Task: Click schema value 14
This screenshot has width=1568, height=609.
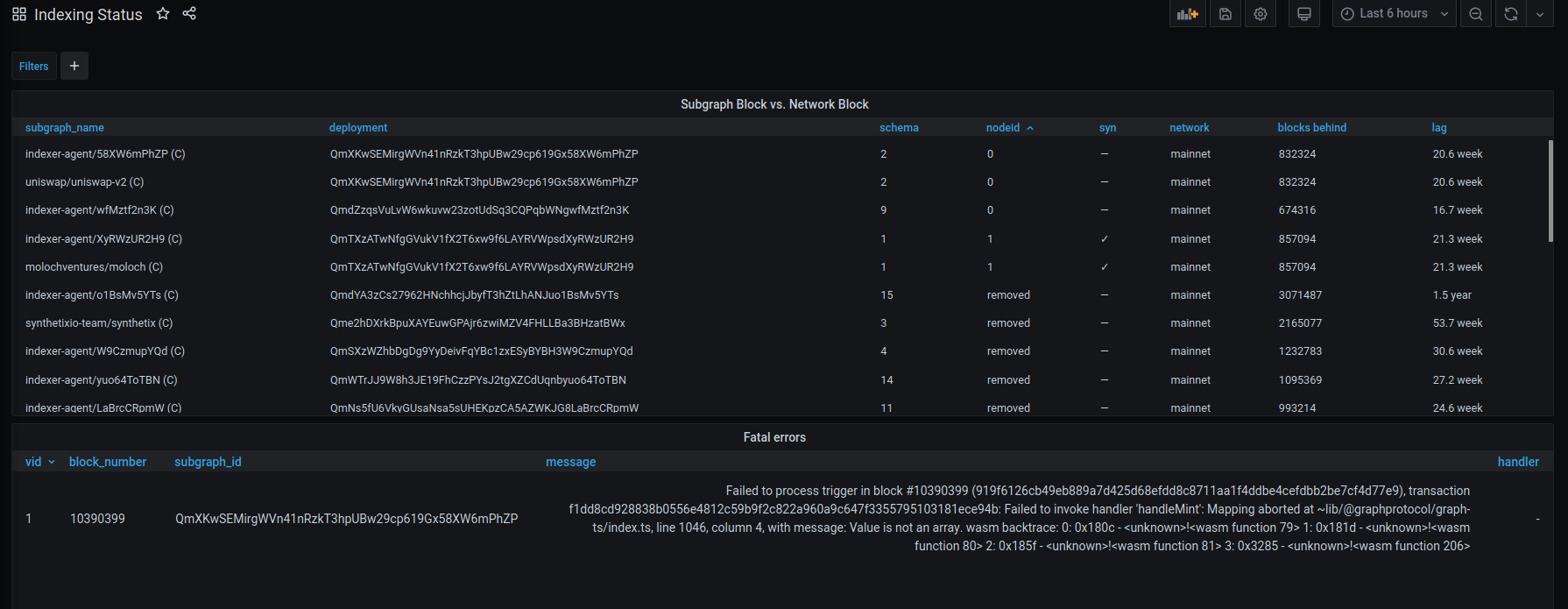Action: tap(886, 380)
